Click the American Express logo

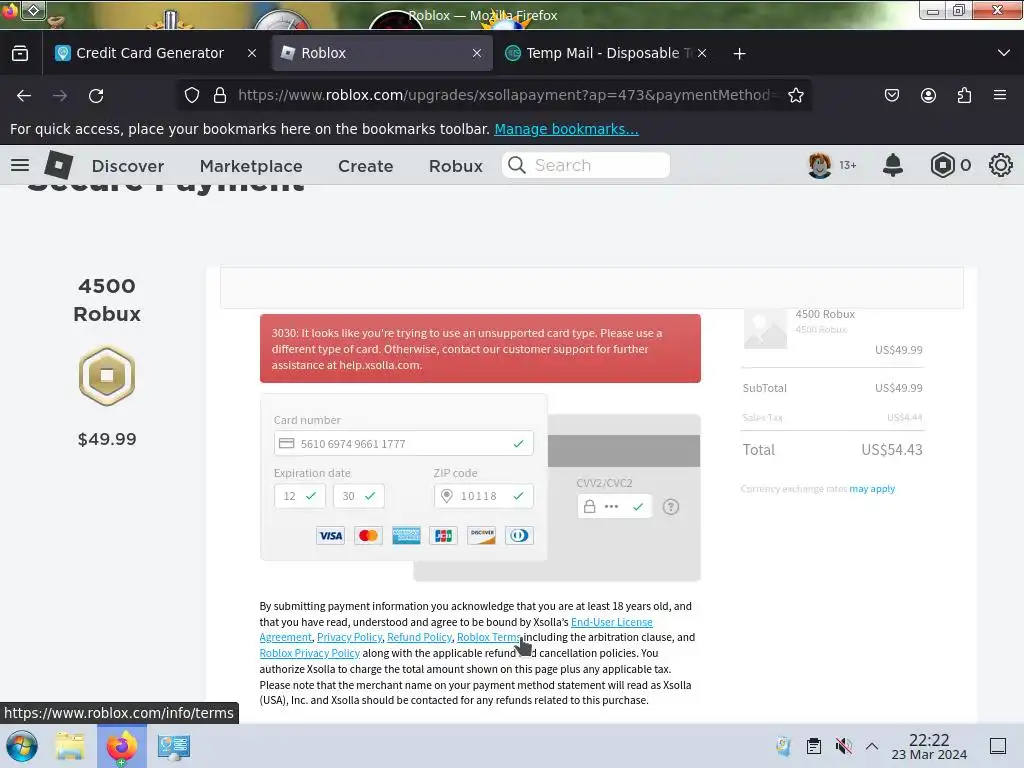(x=406, y=536)
